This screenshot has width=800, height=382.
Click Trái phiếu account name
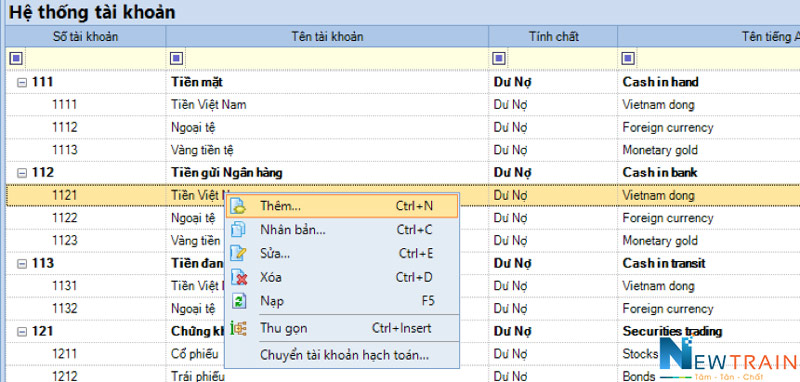pos(197,376)
